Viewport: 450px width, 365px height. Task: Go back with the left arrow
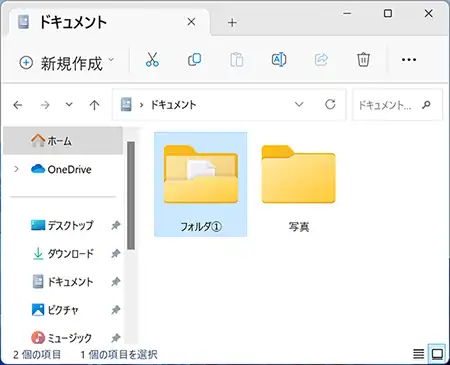click(18, 105)
